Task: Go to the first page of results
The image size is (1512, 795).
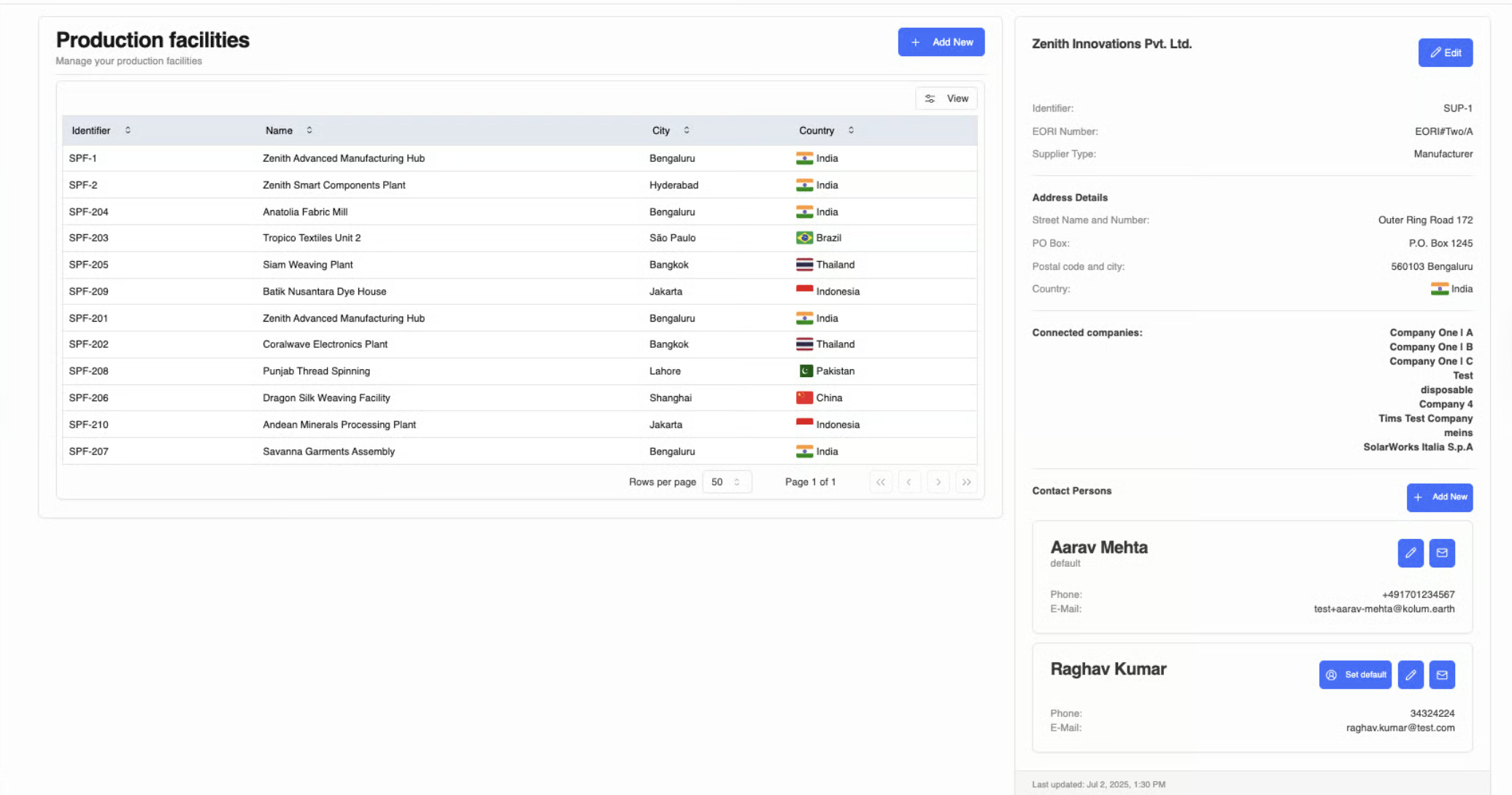Action: click(x=881, y=482)
